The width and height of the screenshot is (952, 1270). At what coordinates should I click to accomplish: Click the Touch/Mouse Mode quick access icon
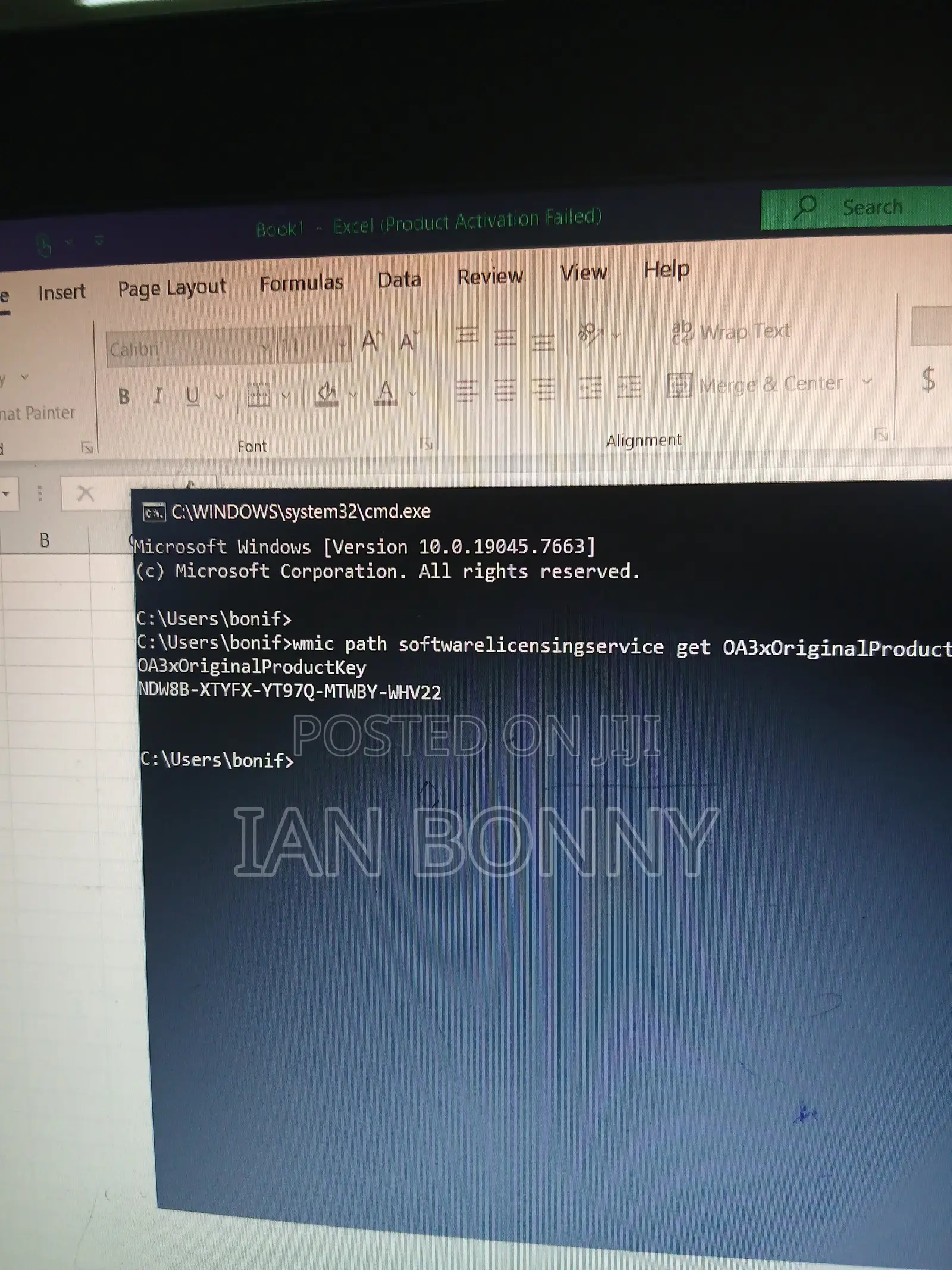coord(44,245)
